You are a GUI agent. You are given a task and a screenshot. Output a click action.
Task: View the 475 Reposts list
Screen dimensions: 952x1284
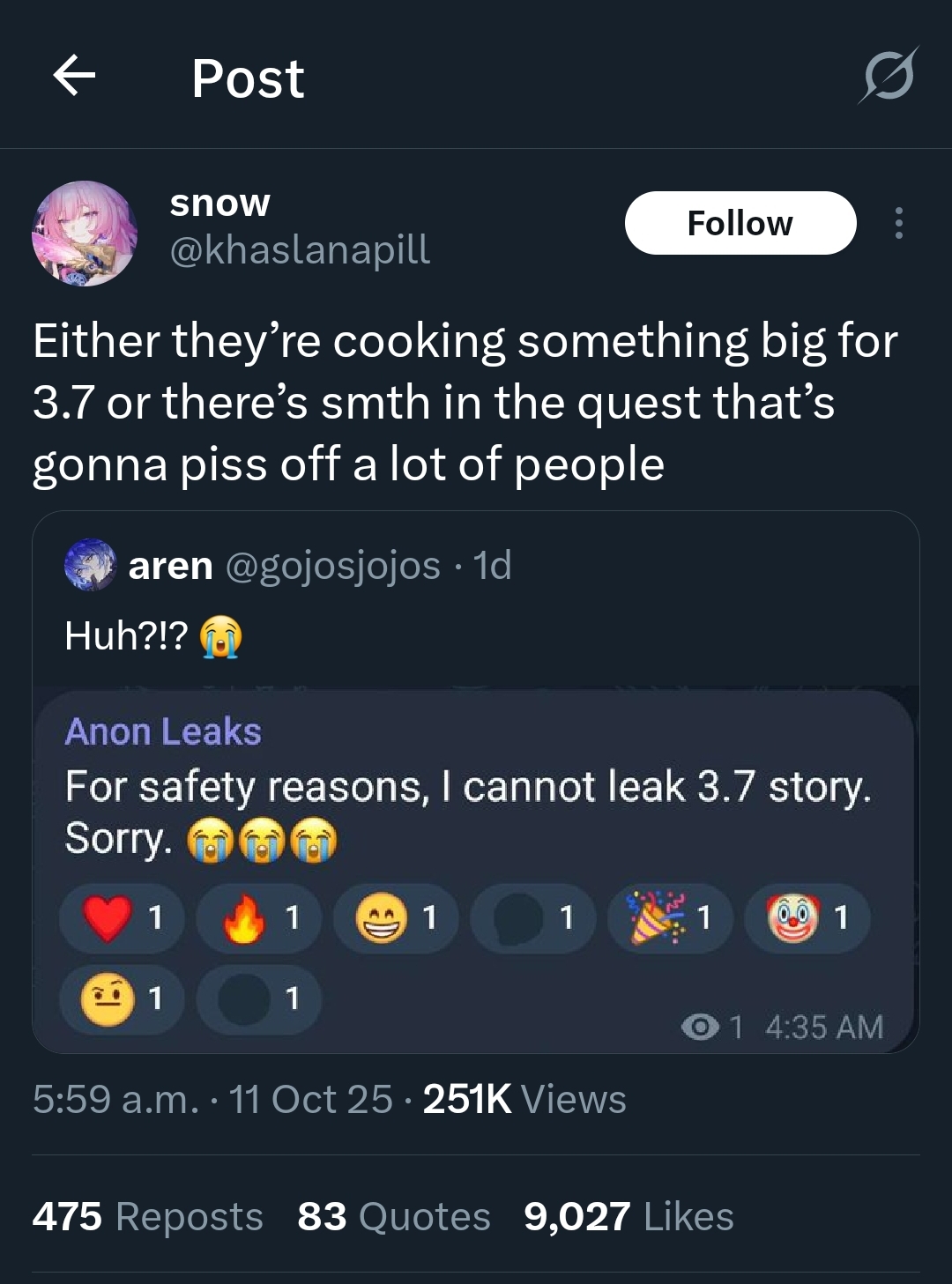(148, 1217)
